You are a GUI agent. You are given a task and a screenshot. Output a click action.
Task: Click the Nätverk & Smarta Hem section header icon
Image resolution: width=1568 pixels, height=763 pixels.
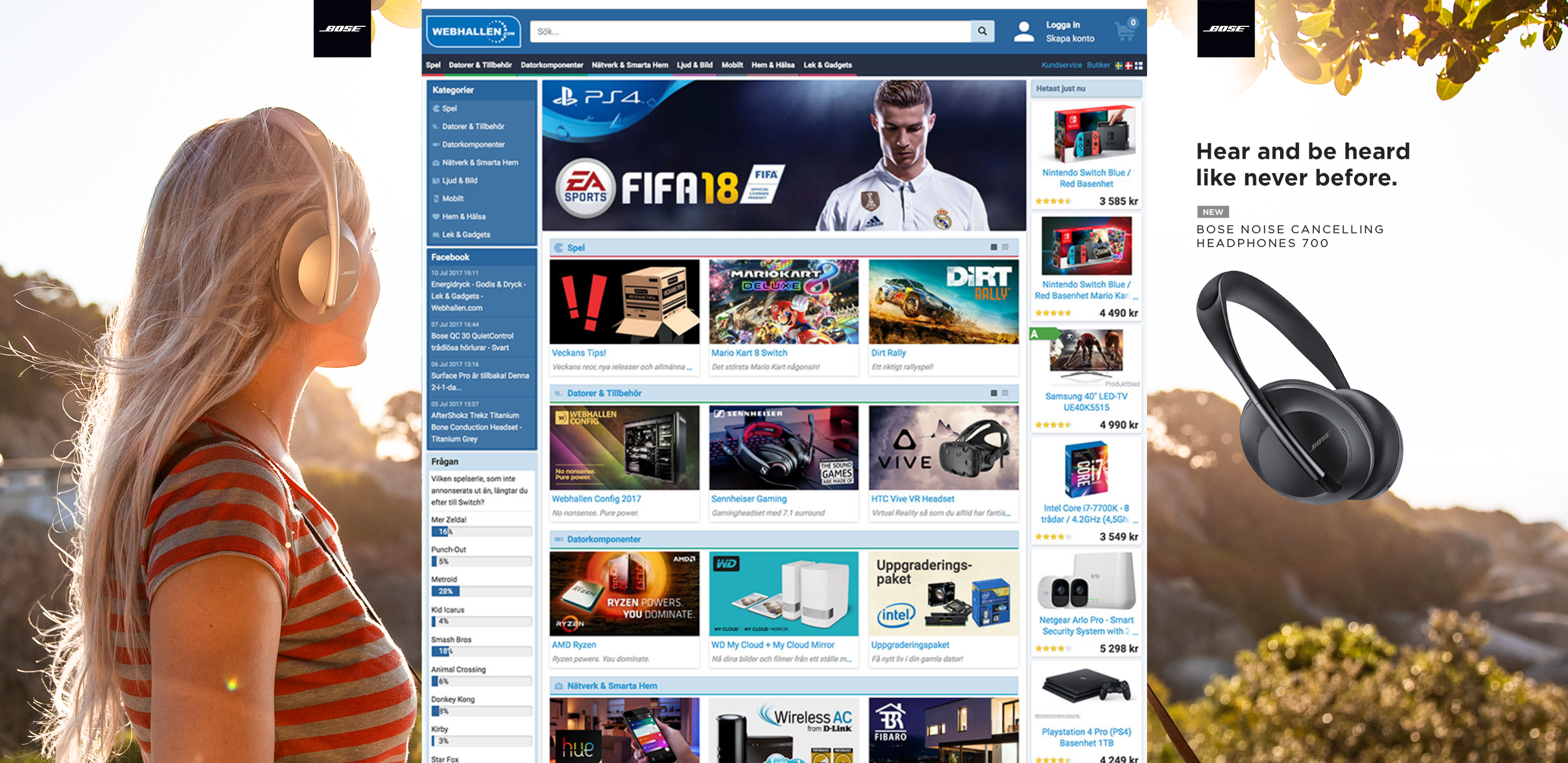(558, 686)
